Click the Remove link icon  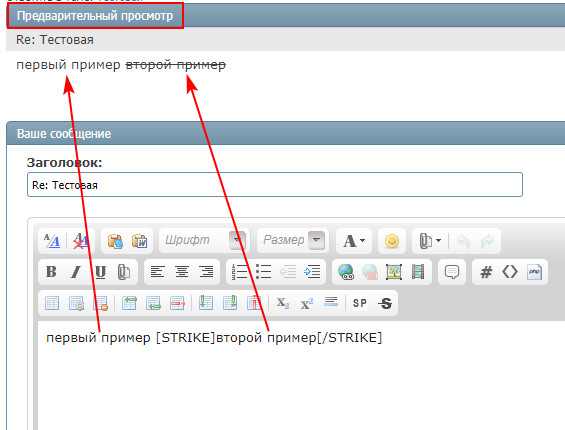point(370,272)
